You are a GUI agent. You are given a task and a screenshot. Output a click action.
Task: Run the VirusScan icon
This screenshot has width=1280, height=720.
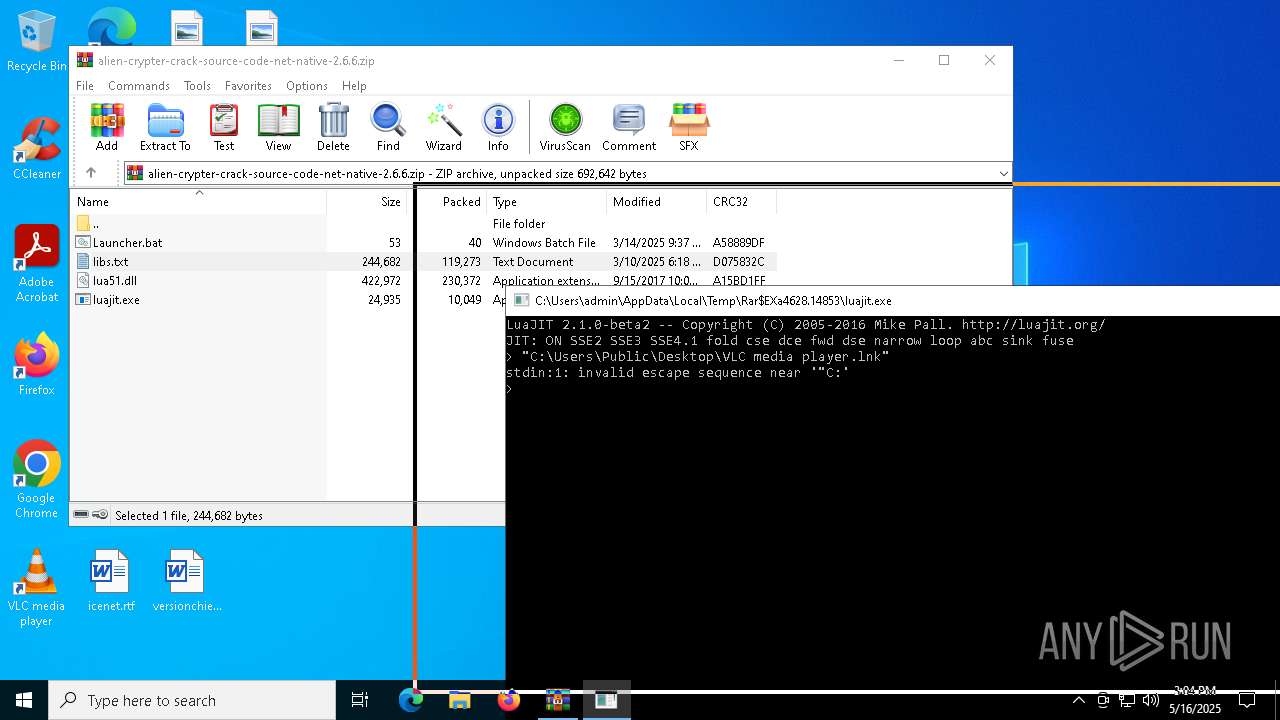coord(565,127)
